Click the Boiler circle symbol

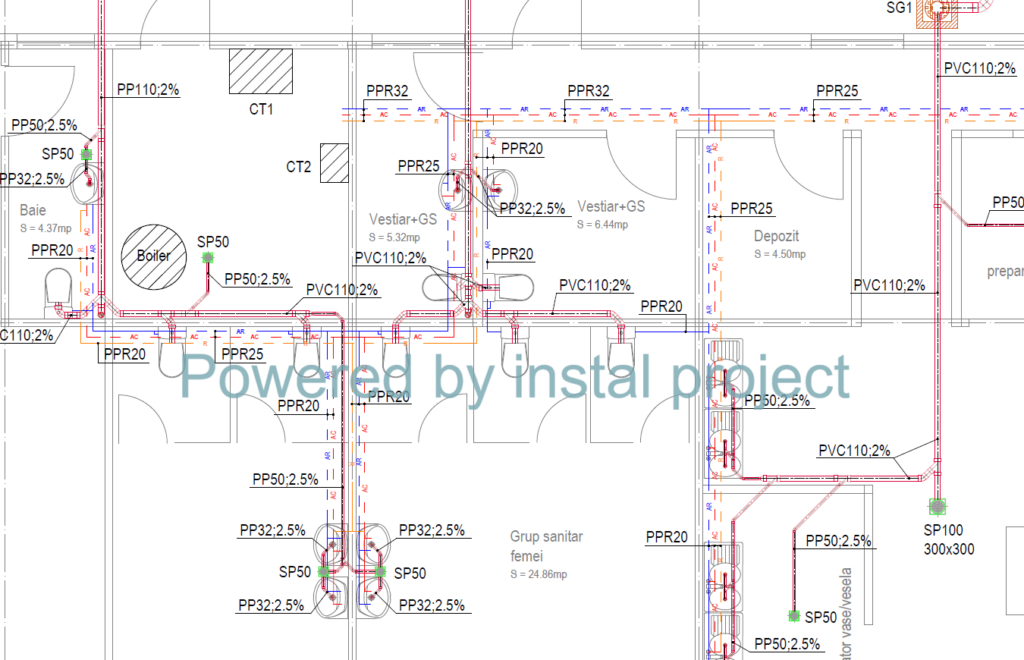coord(153,255)
